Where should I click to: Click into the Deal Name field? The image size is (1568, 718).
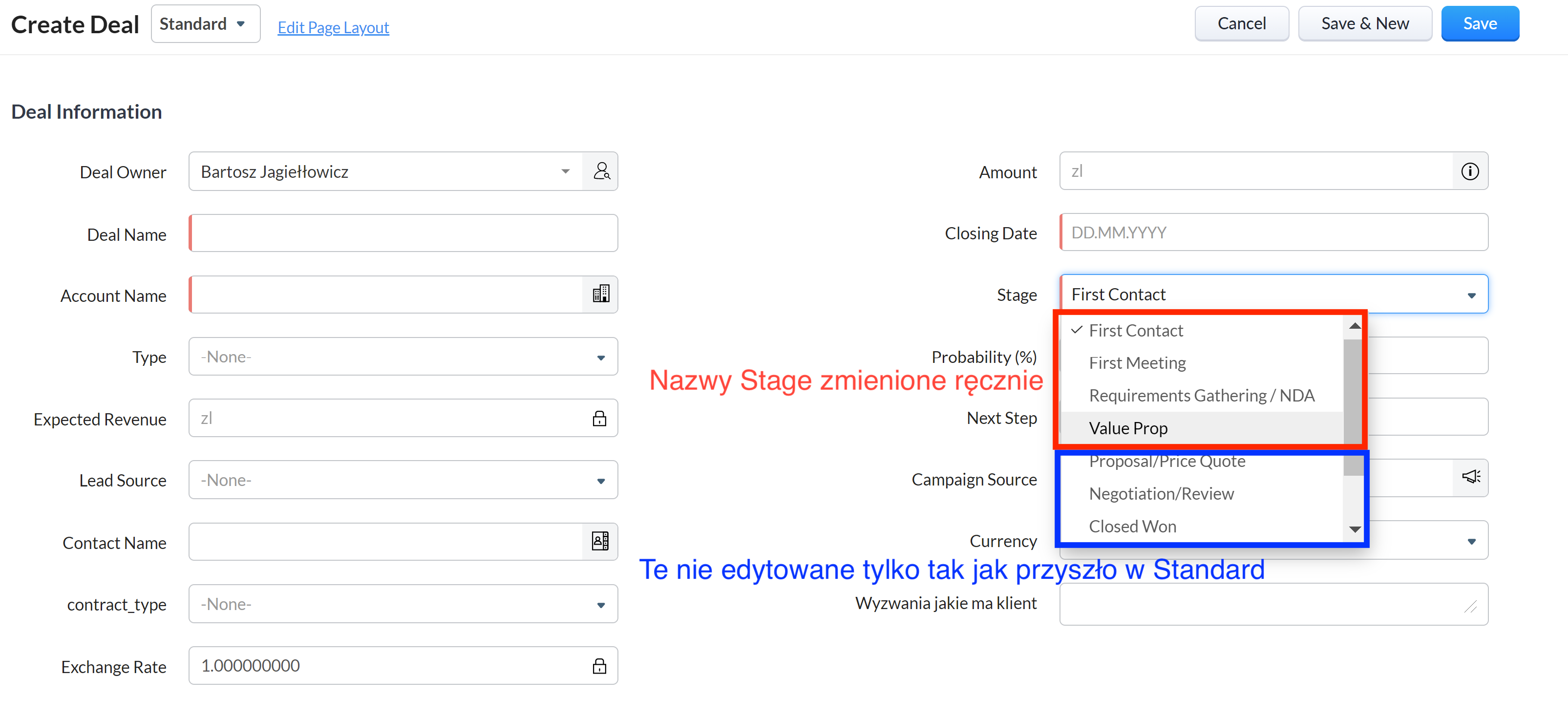tap(403, 233)
